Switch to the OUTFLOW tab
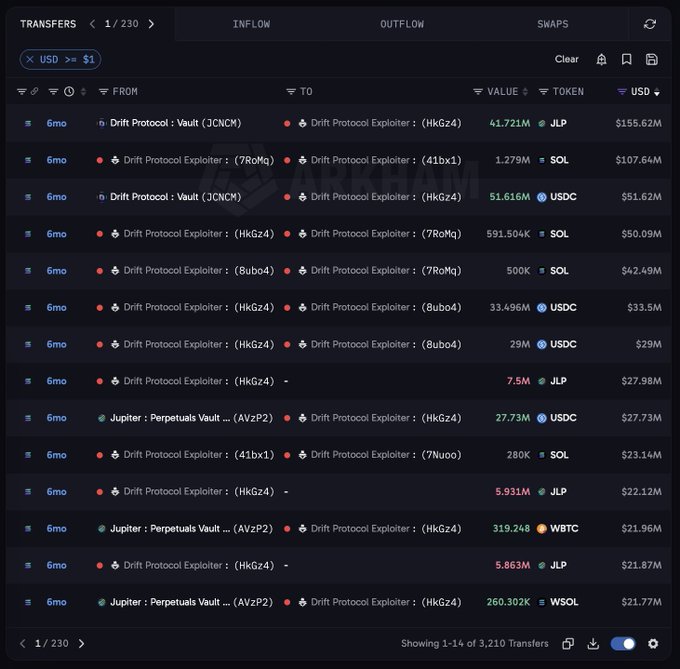Image resolution: width=680 pixels, height=669 pixels. tap(402, 24)
